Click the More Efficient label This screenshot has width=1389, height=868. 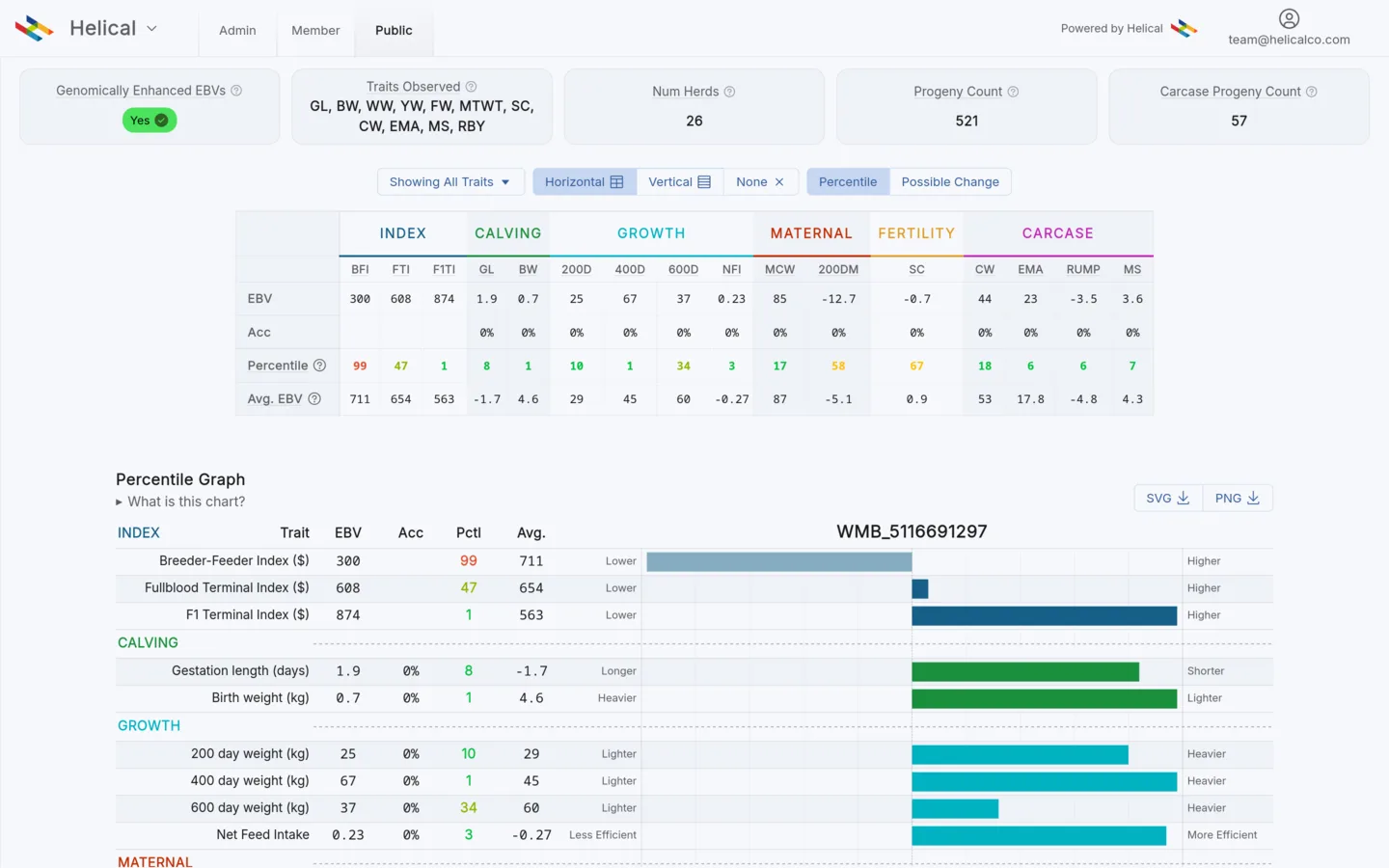[x=1222, y=835]
